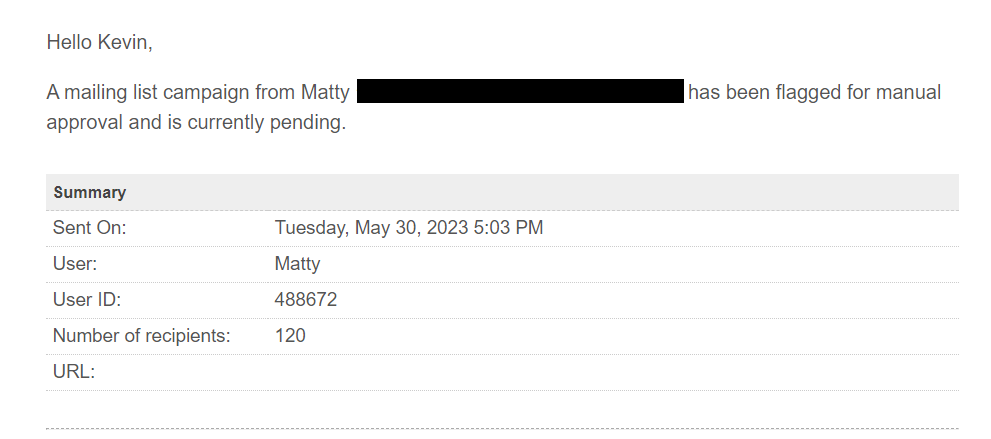Click the text "has been flagged"
This screenshot has height=439, width=991.
click(760, 93)
